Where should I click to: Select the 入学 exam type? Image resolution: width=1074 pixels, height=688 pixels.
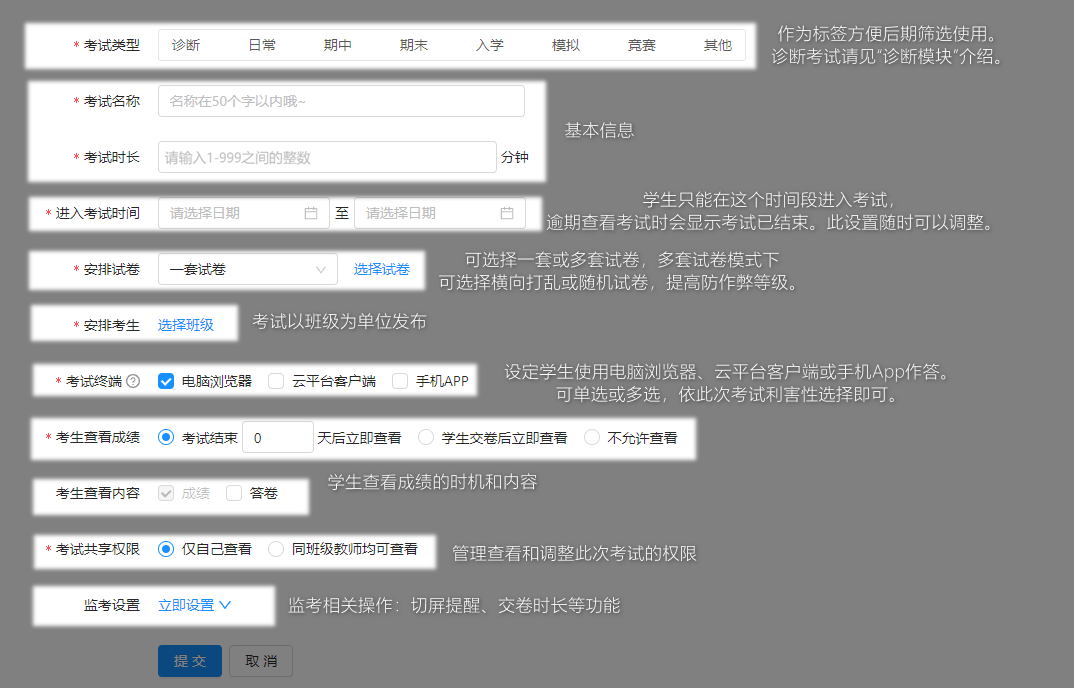(x=490, y=45)
